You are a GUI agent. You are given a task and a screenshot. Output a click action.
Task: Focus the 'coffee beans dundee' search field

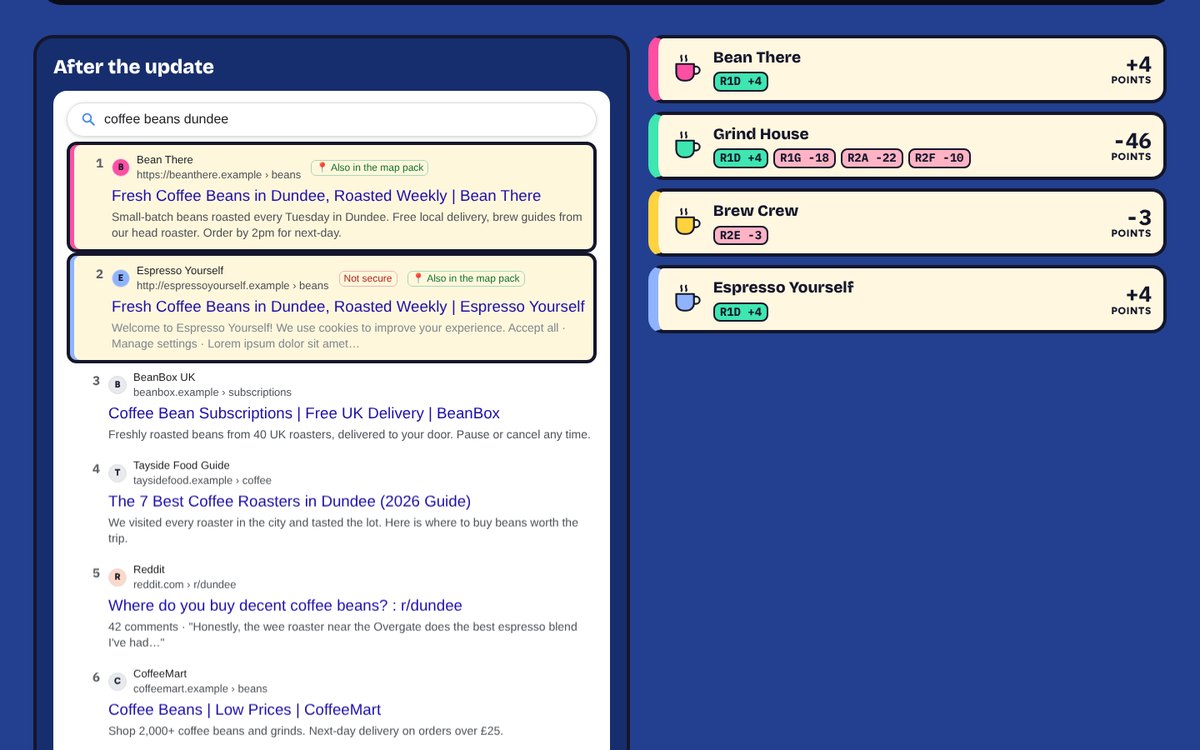[332, 119]
